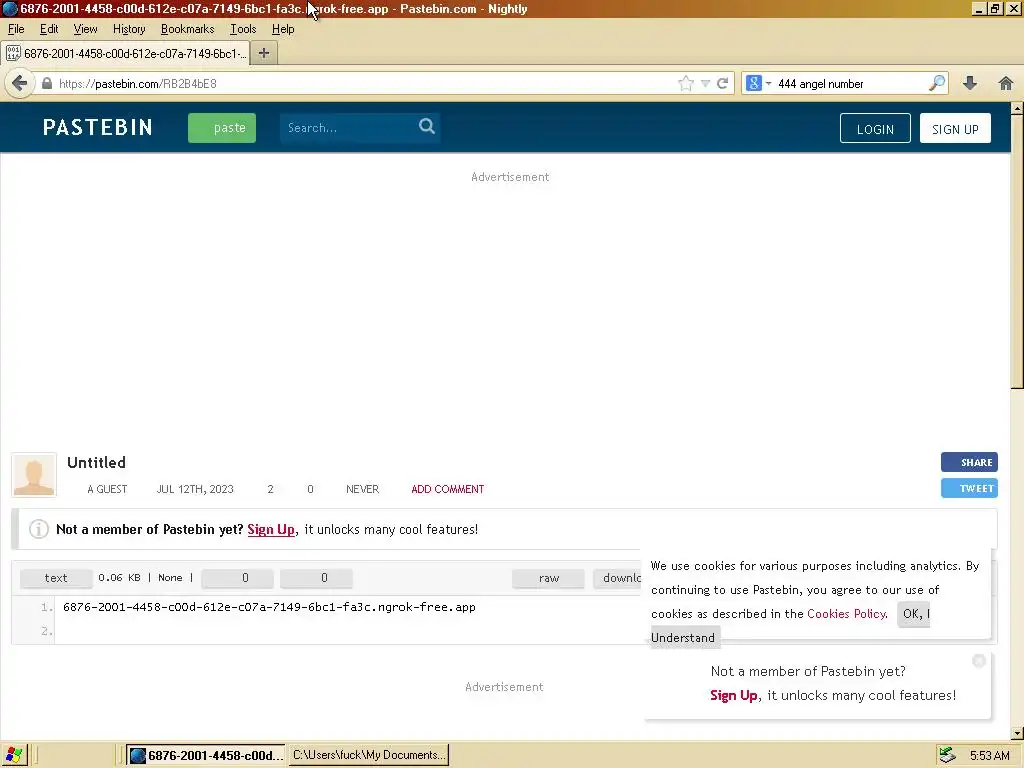Switch to C:\Users My Documents taskbar window
The width and height of the screenshot is (1024, 768).
(368, 756)
